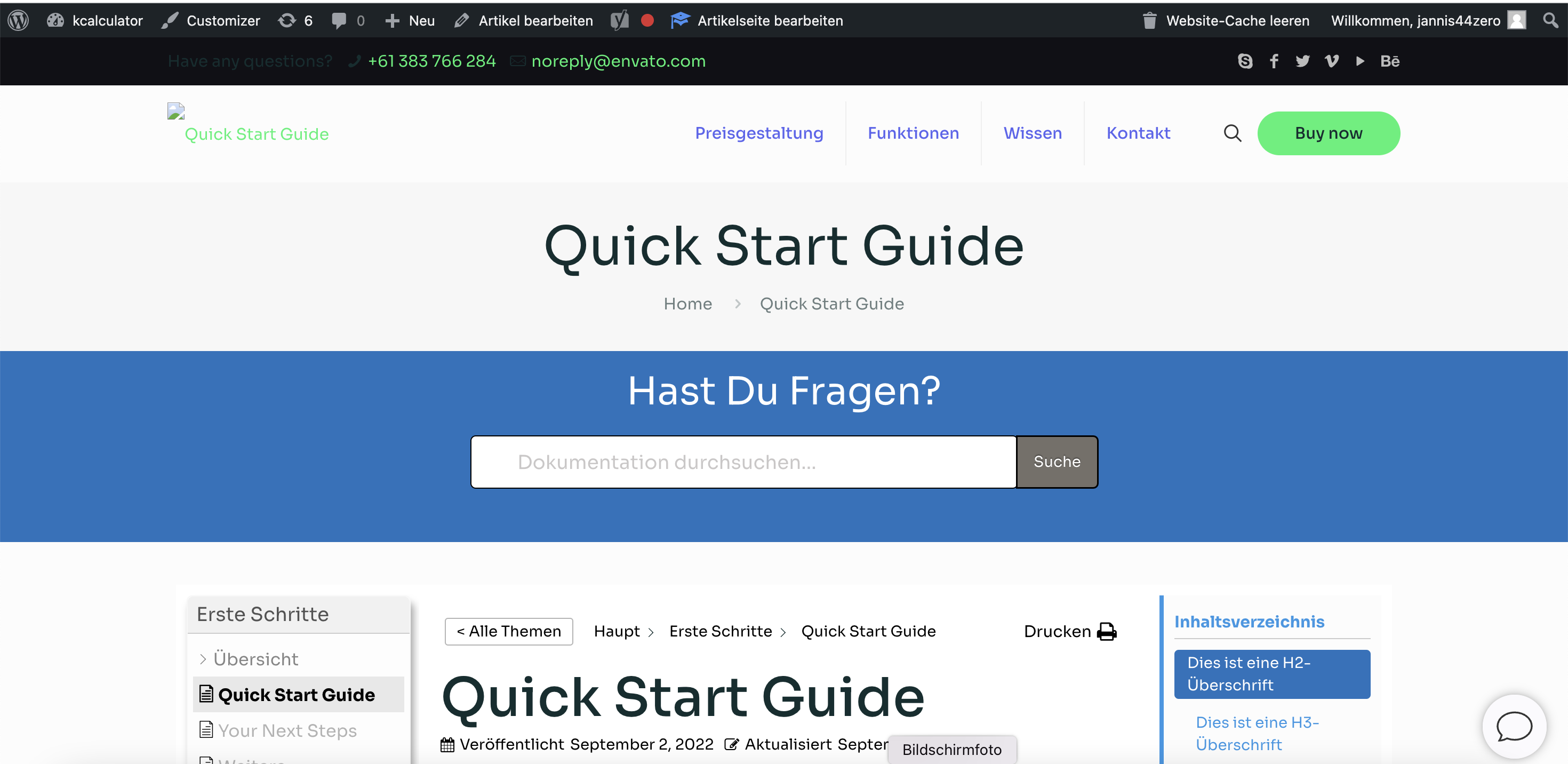The height and width of the screenshot is (764, 1568).
Task: Click the Veröffentlicht calendar icon
Action: [447, 744]
